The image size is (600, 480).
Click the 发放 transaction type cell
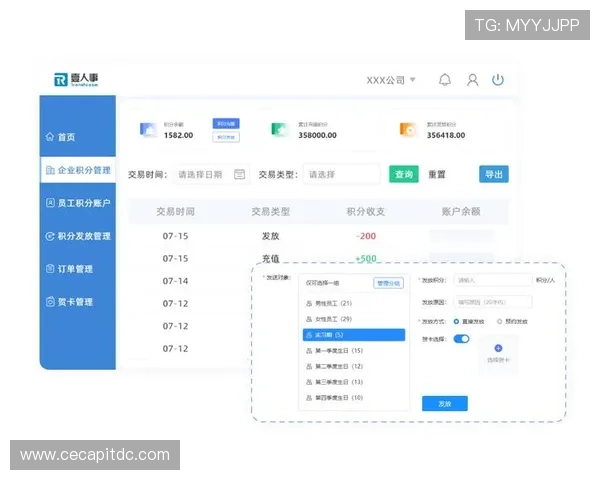tap(271, 236)
